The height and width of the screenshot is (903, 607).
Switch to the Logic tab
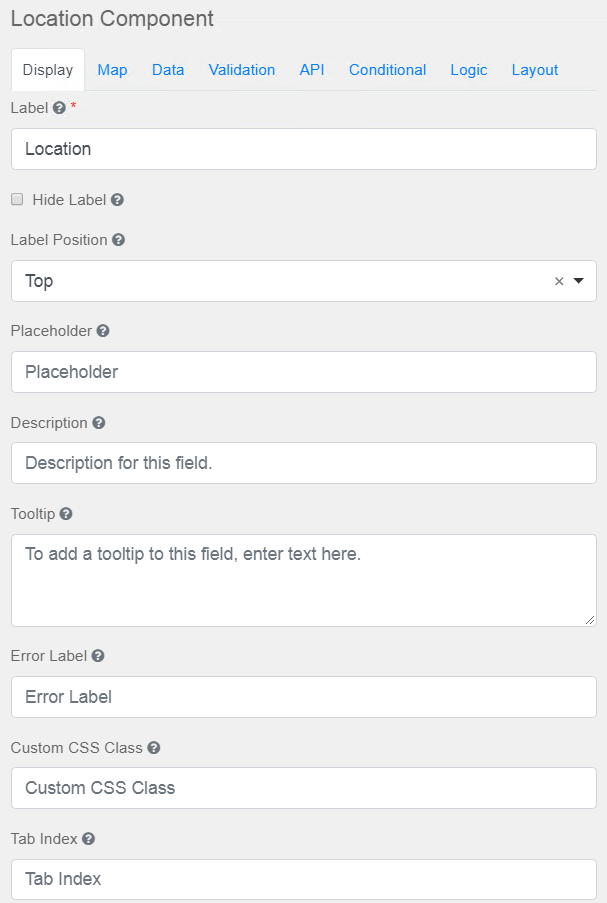click(x=468, y=70)
